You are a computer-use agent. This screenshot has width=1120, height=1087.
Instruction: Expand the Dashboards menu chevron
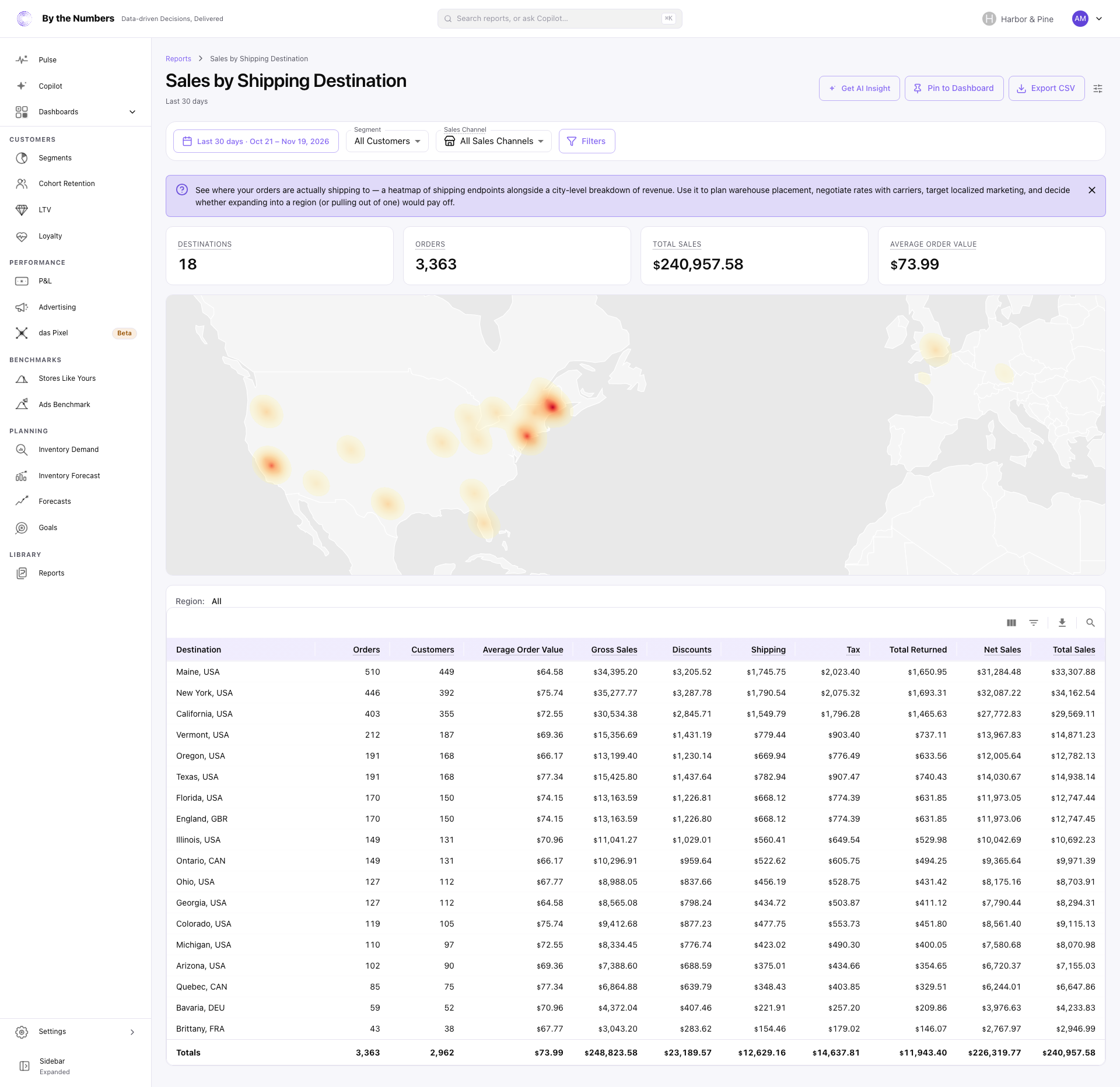pos(132,112)
